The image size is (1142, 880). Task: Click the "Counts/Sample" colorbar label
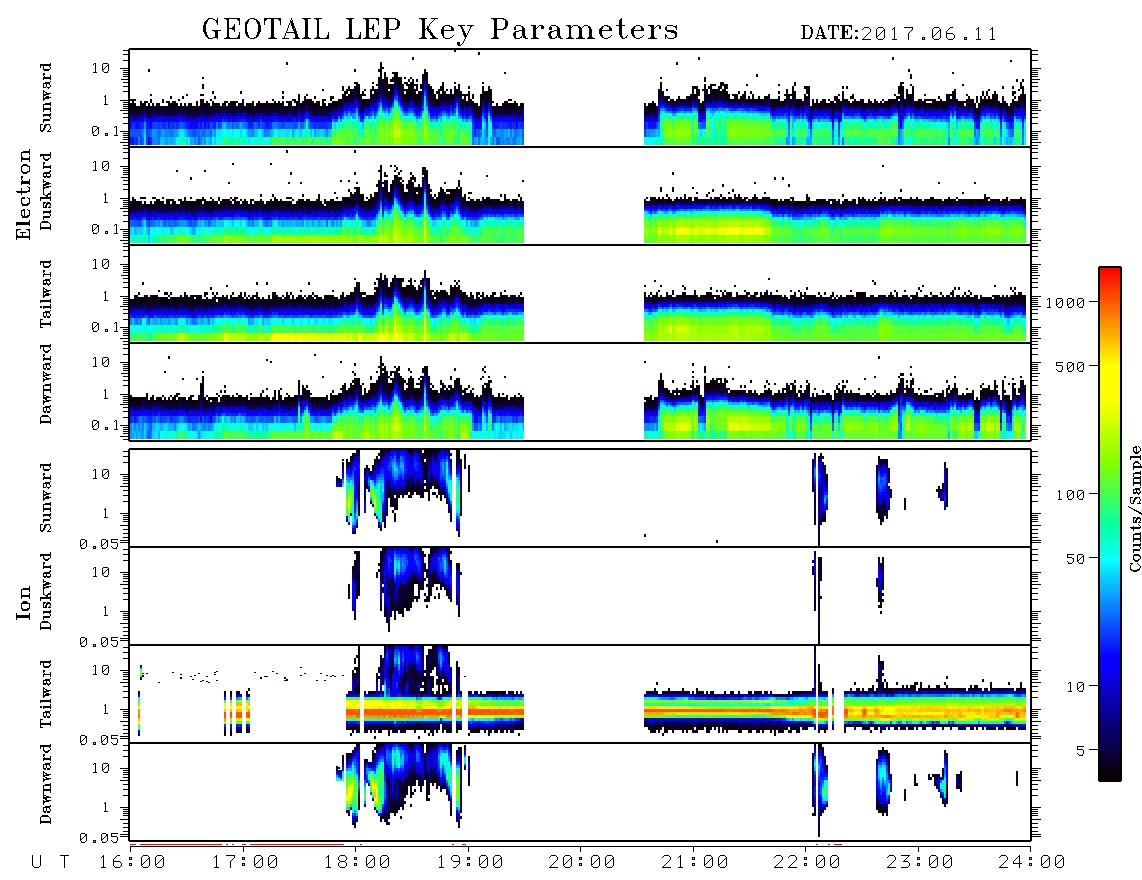(x=1134, y=508)
